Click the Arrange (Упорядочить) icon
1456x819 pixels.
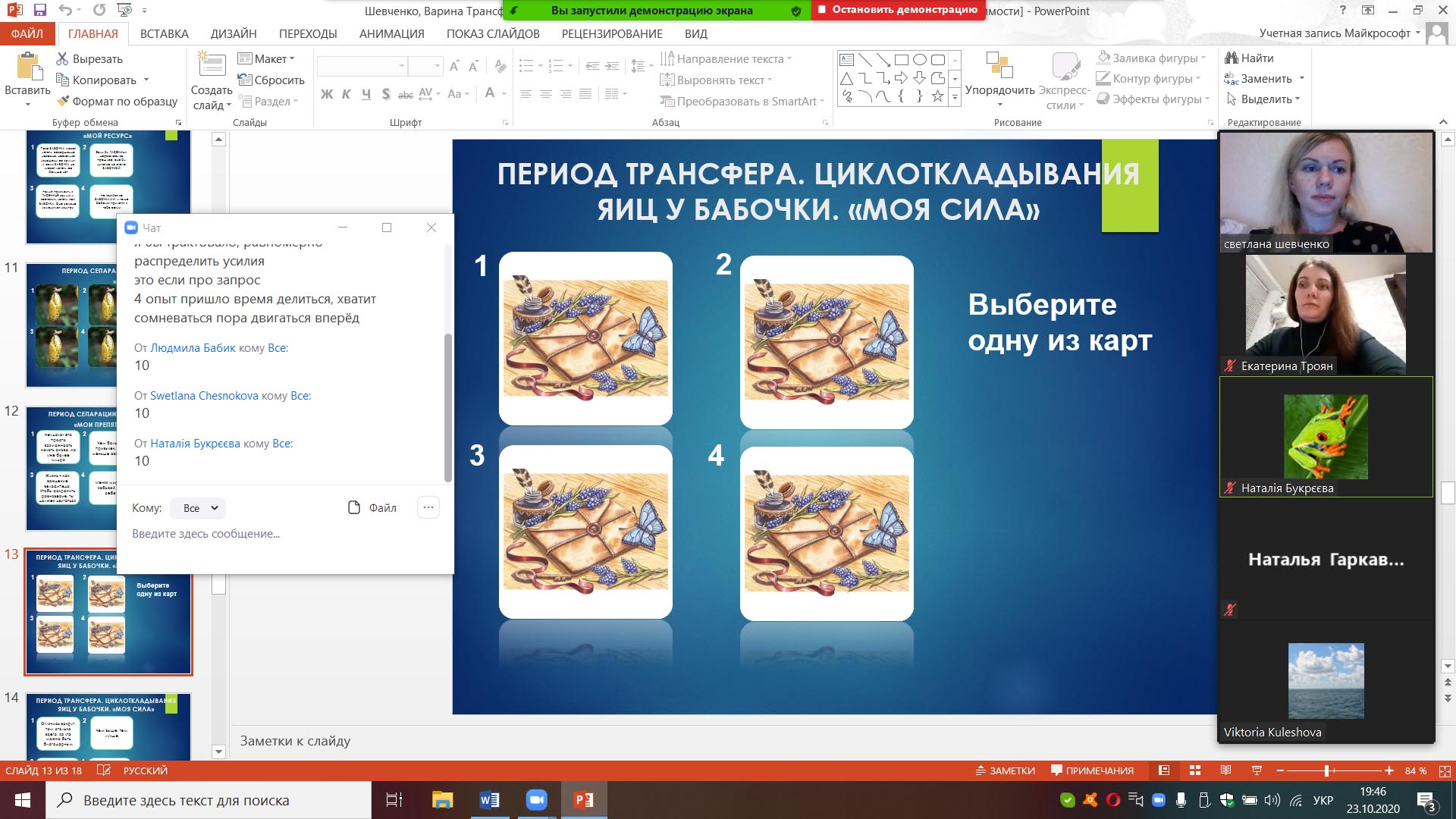click(999, 66)
